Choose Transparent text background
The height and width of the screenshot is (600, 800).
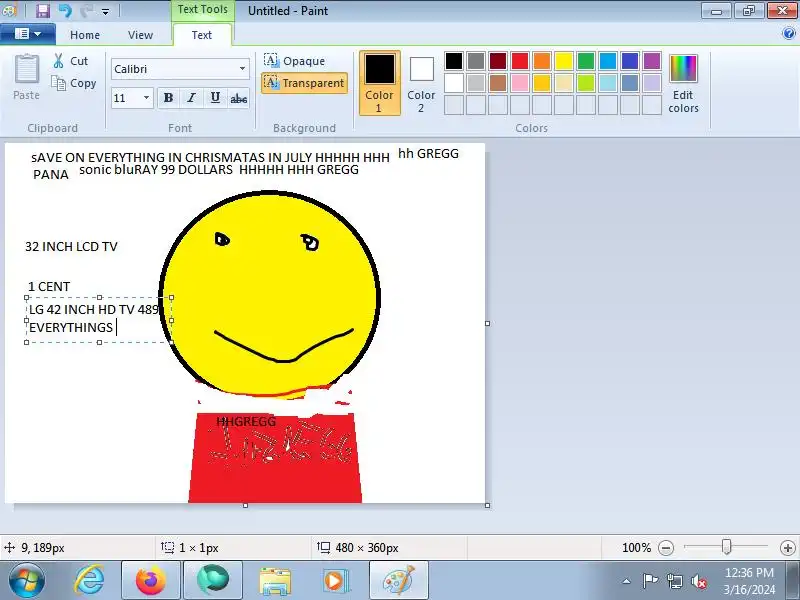pyautogui.click(x=305, y=83)
